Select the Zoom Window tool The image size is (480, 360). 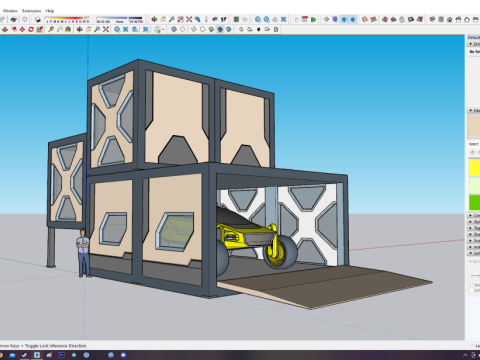[180, 19]
